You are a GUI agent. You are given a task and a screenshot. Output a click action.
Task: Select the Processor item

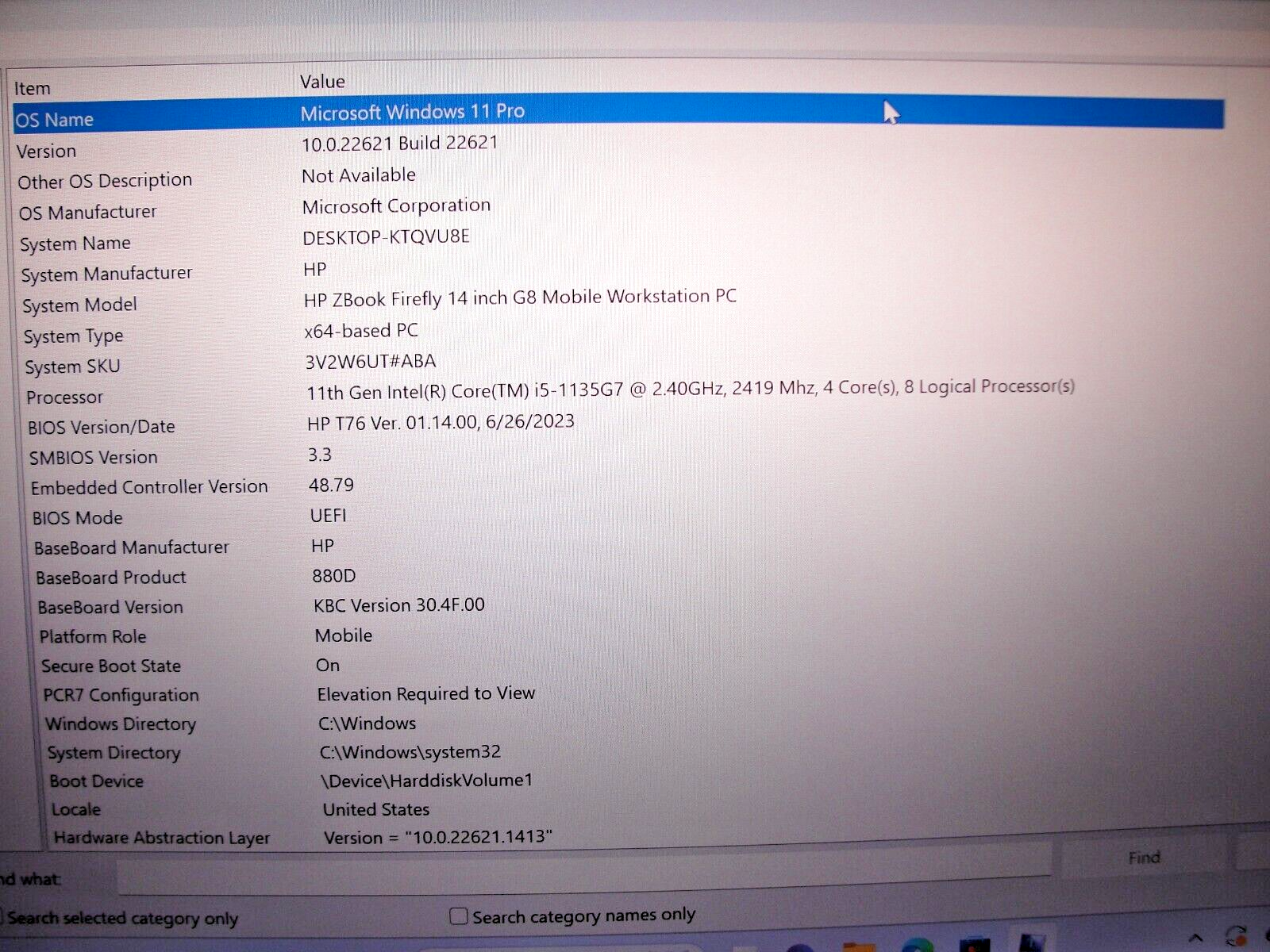pos(64,397)
